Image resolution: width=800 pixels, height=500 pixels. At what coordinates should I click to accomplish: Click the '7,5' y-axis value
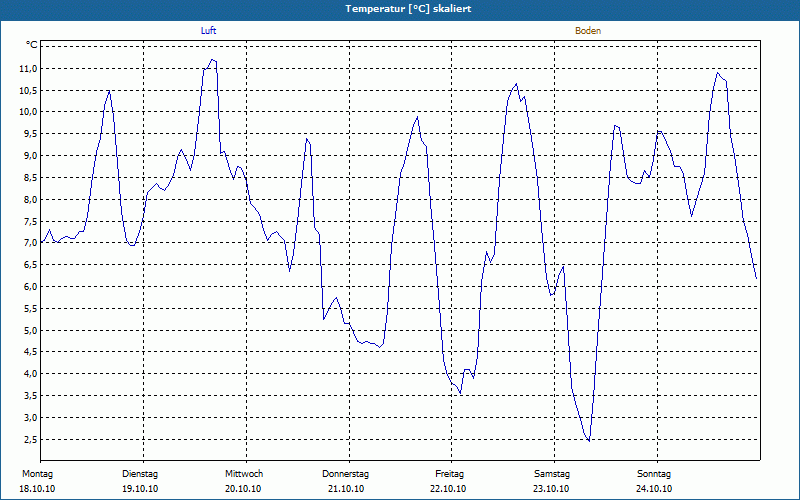30,221
